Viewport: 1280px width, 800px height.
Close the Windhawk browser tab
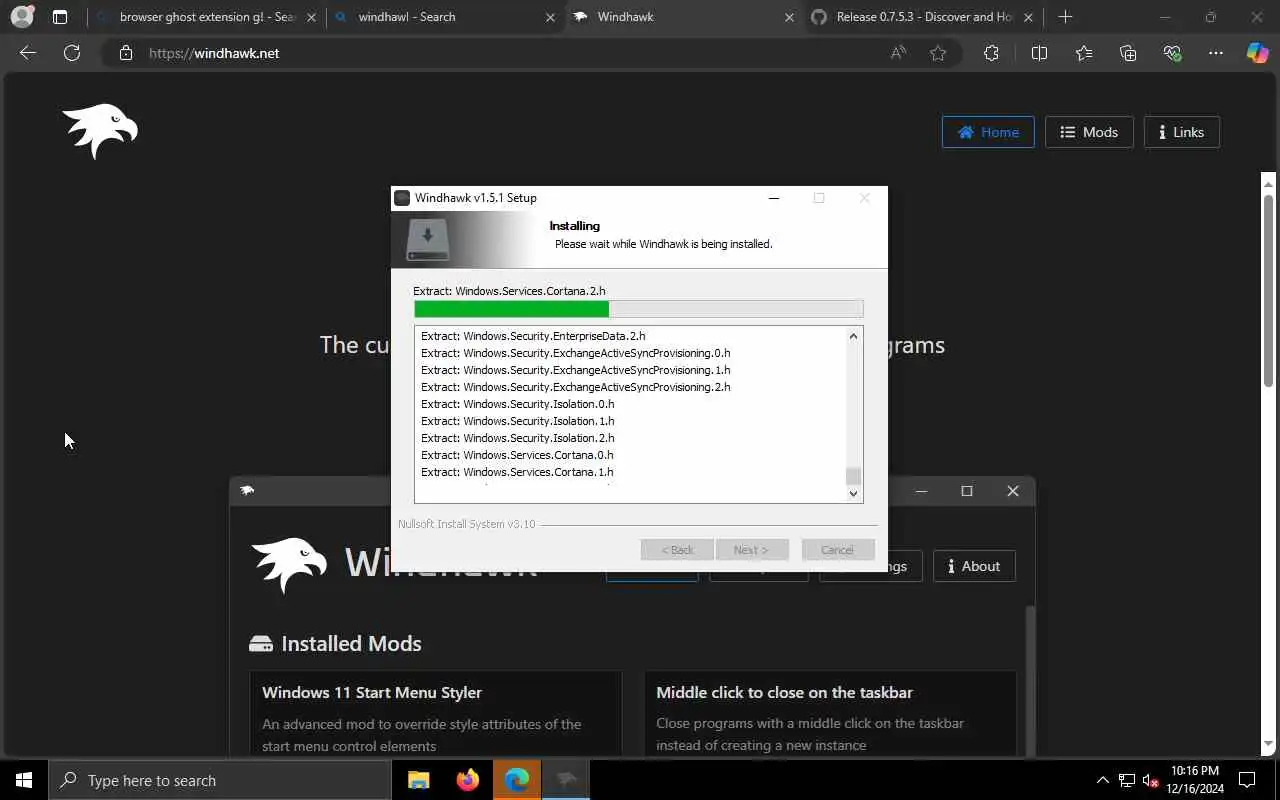pos(789,17)
